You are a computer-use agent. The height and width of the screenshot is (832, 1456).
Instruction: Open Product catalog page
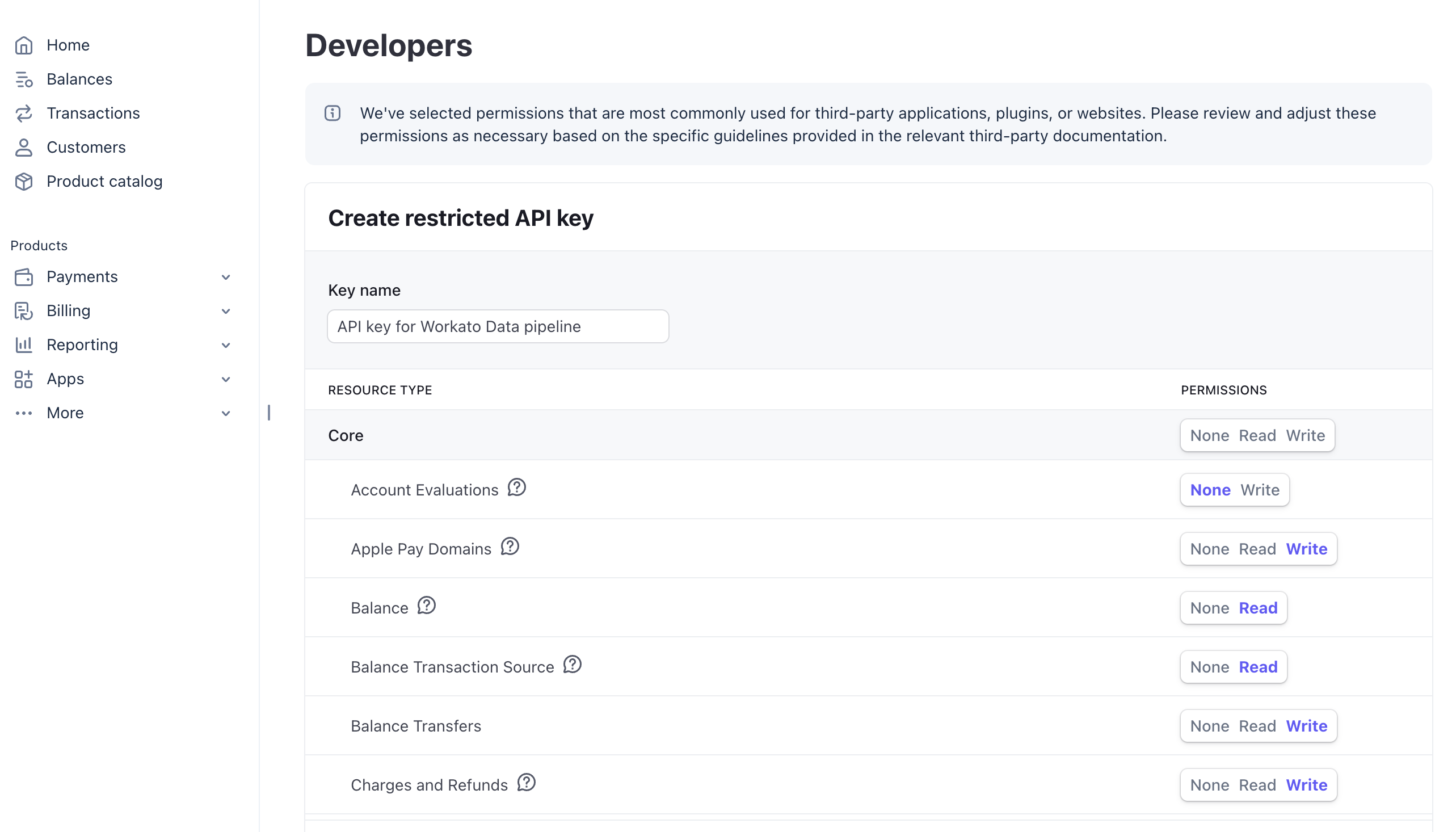(104, 181)
